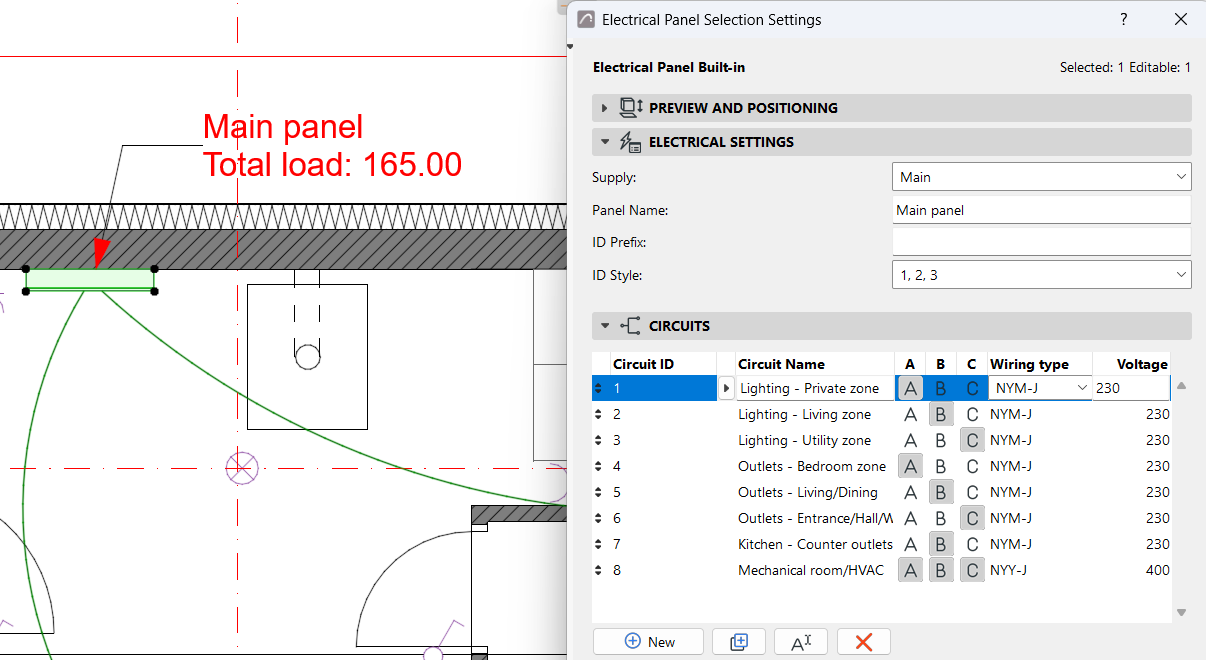Viewport: 1206px width, 660px height.
Task: Click the 400 voltage value
Action: [1157, 570]
